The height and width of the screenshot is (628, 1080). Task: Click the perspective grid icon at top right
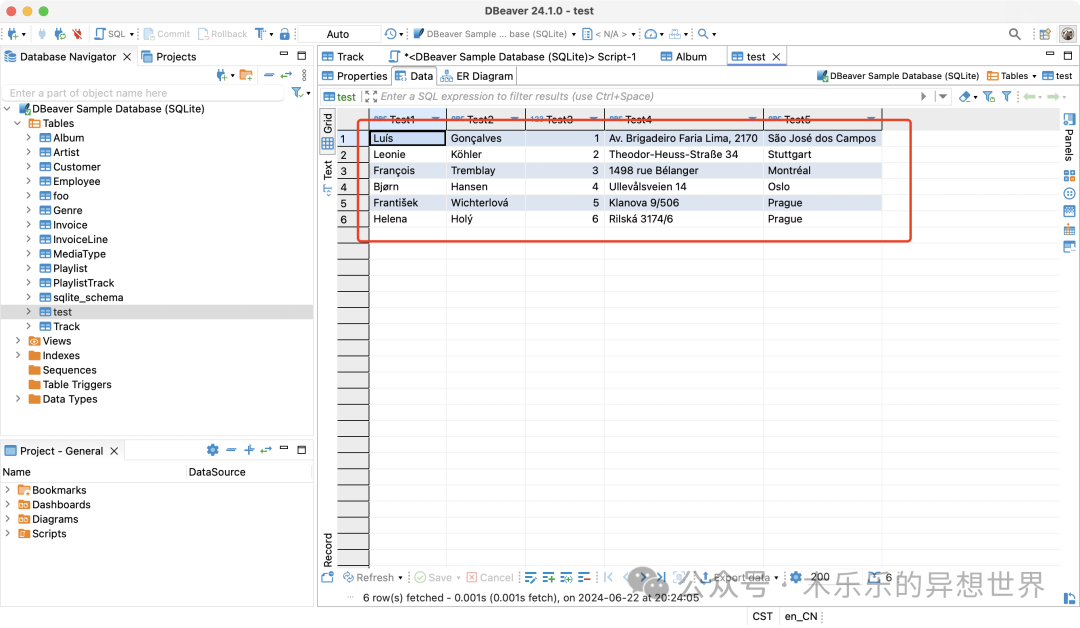coord(1045,34)
